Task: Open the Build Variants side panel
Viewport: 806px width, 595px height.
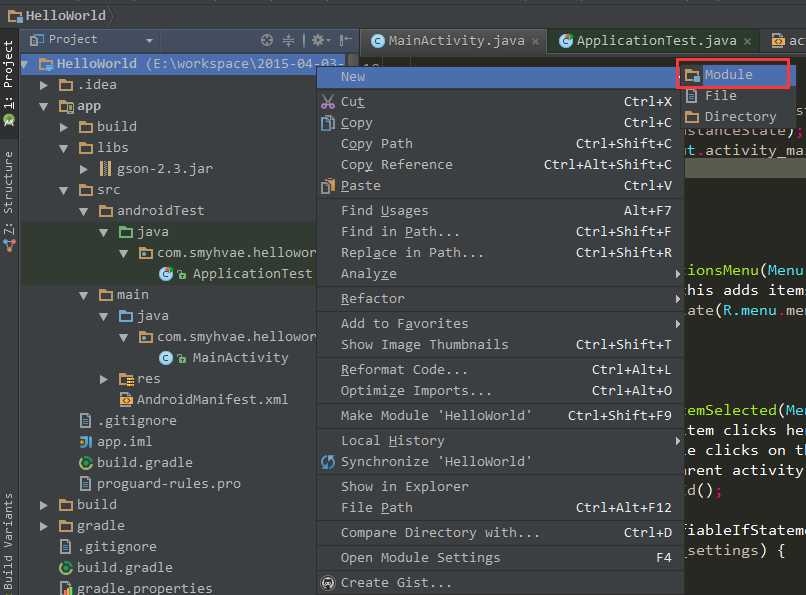Action: click(9, 540)
